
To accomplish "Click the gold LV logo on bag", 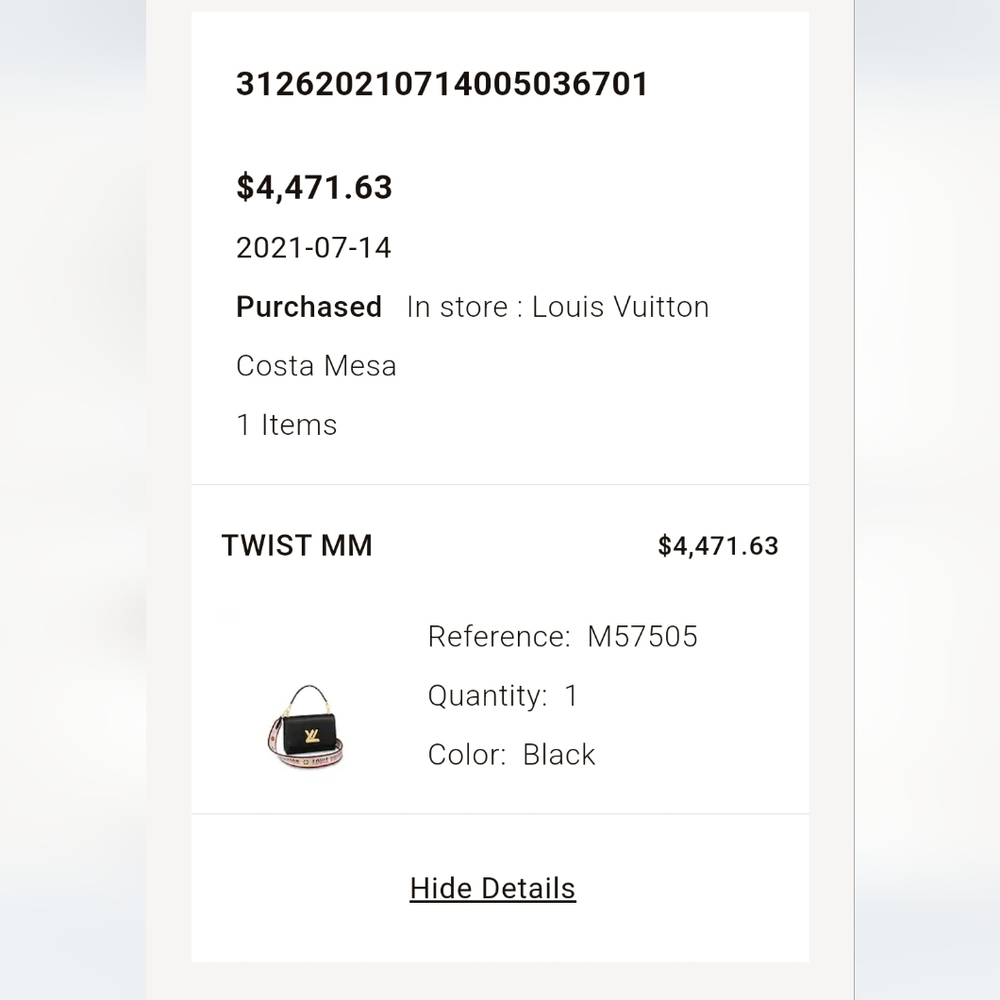I will point(312,736).
